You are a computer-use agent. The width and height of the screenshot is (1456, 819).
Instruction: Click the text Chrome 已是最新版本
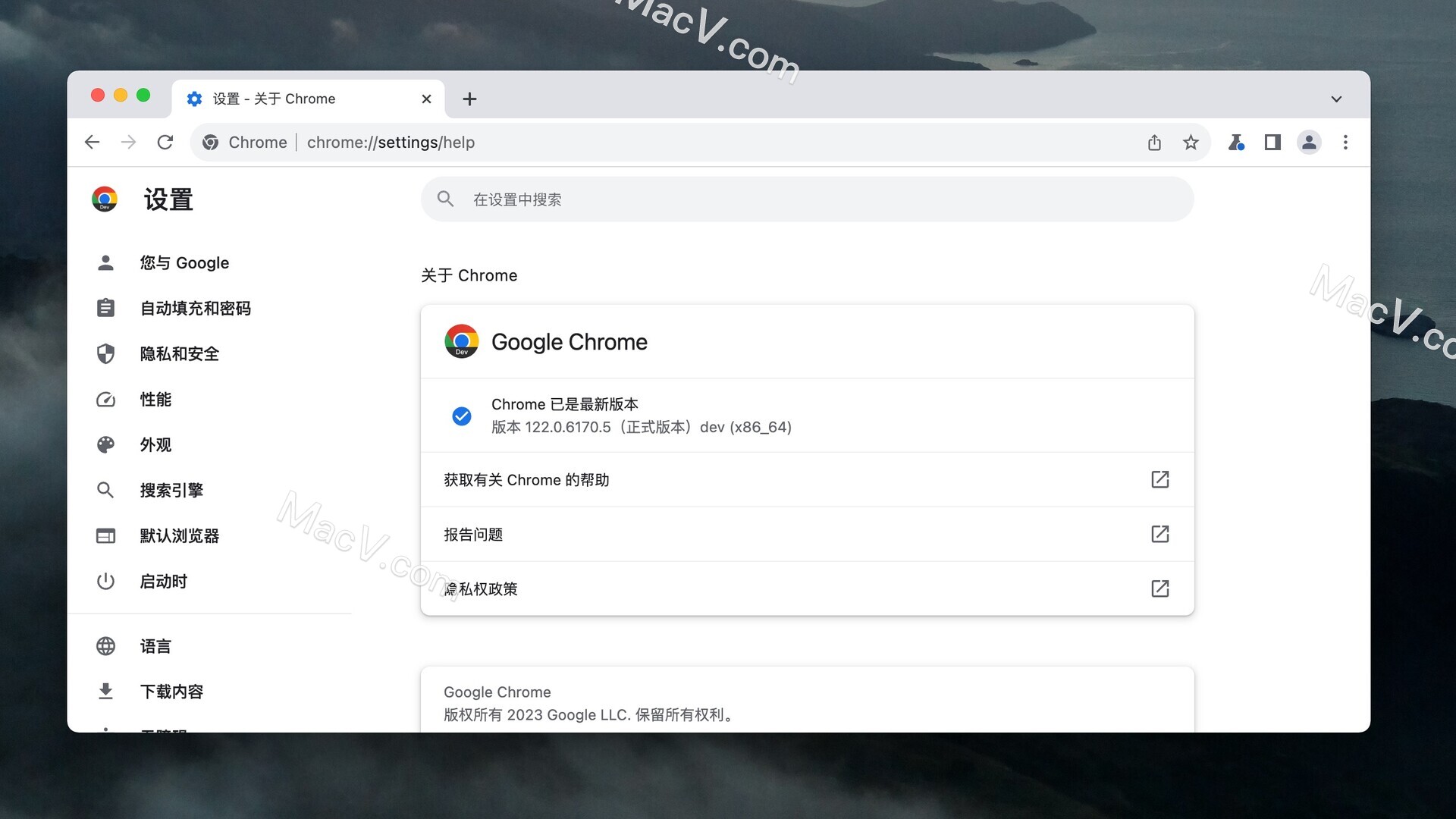click(x=565, y=404)
